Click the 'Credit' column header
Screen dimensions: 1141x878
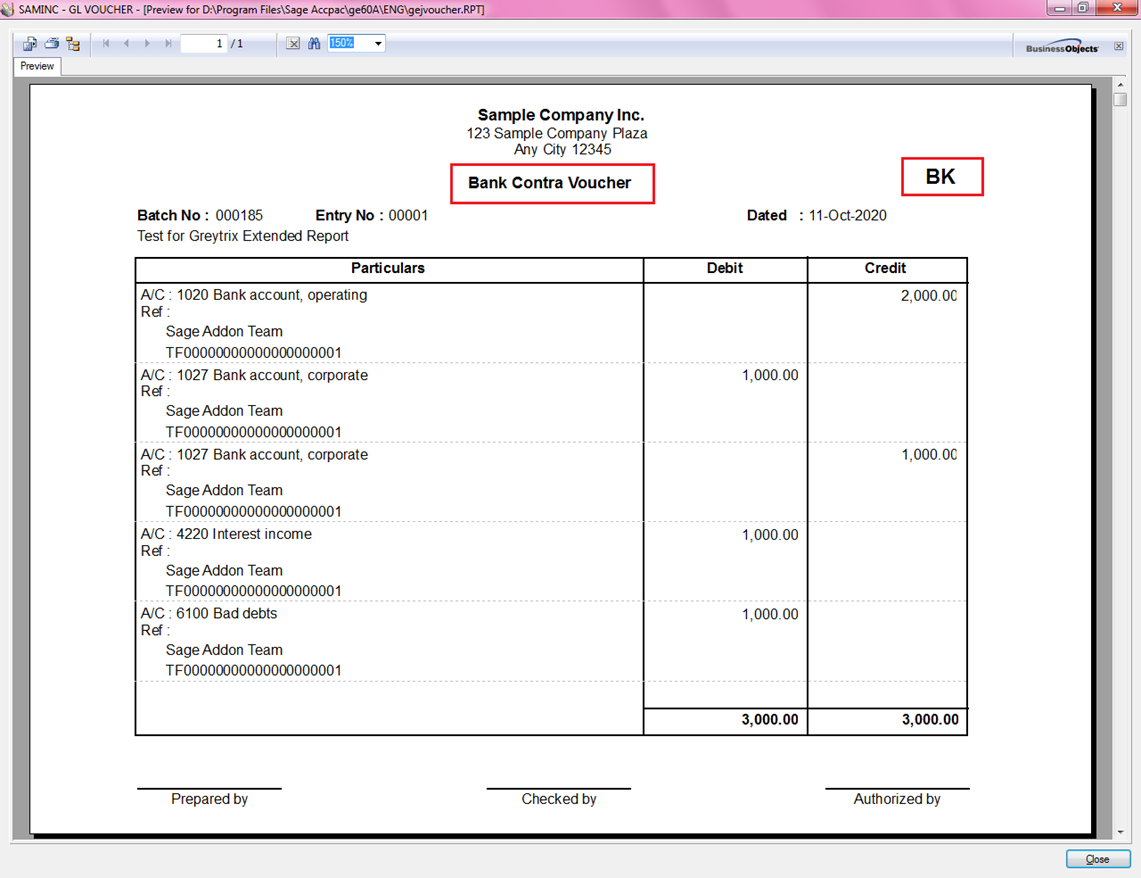click(886, 268)
